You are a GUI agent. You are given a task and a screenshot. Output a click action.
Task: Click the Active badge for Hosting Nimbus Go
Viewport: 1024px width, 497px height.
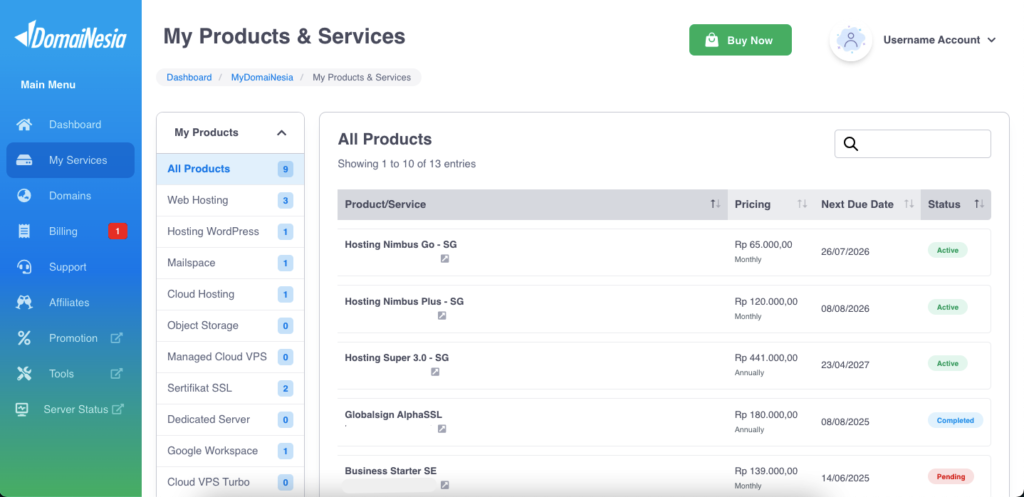coord(948,250)
